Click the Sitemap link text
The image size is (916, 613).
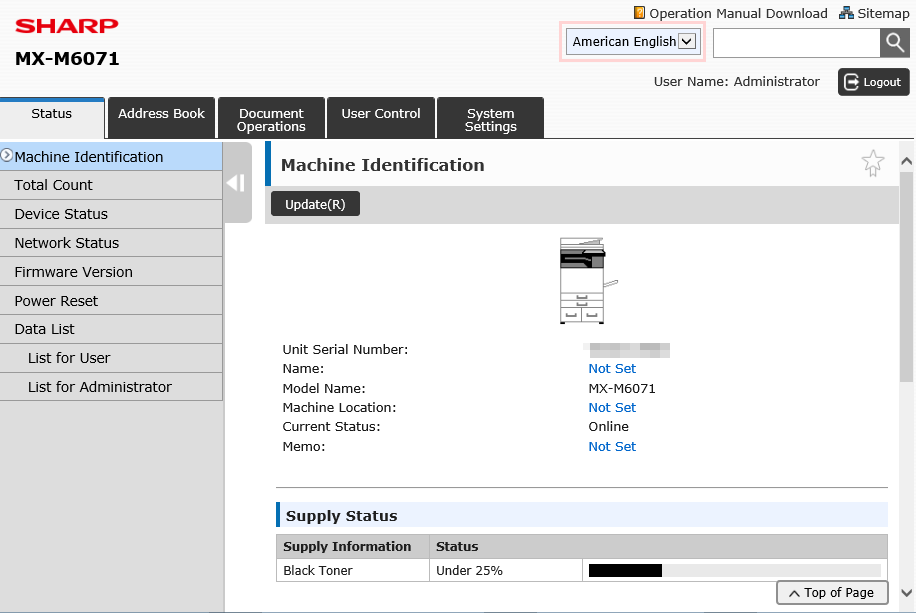coord(883,13)
